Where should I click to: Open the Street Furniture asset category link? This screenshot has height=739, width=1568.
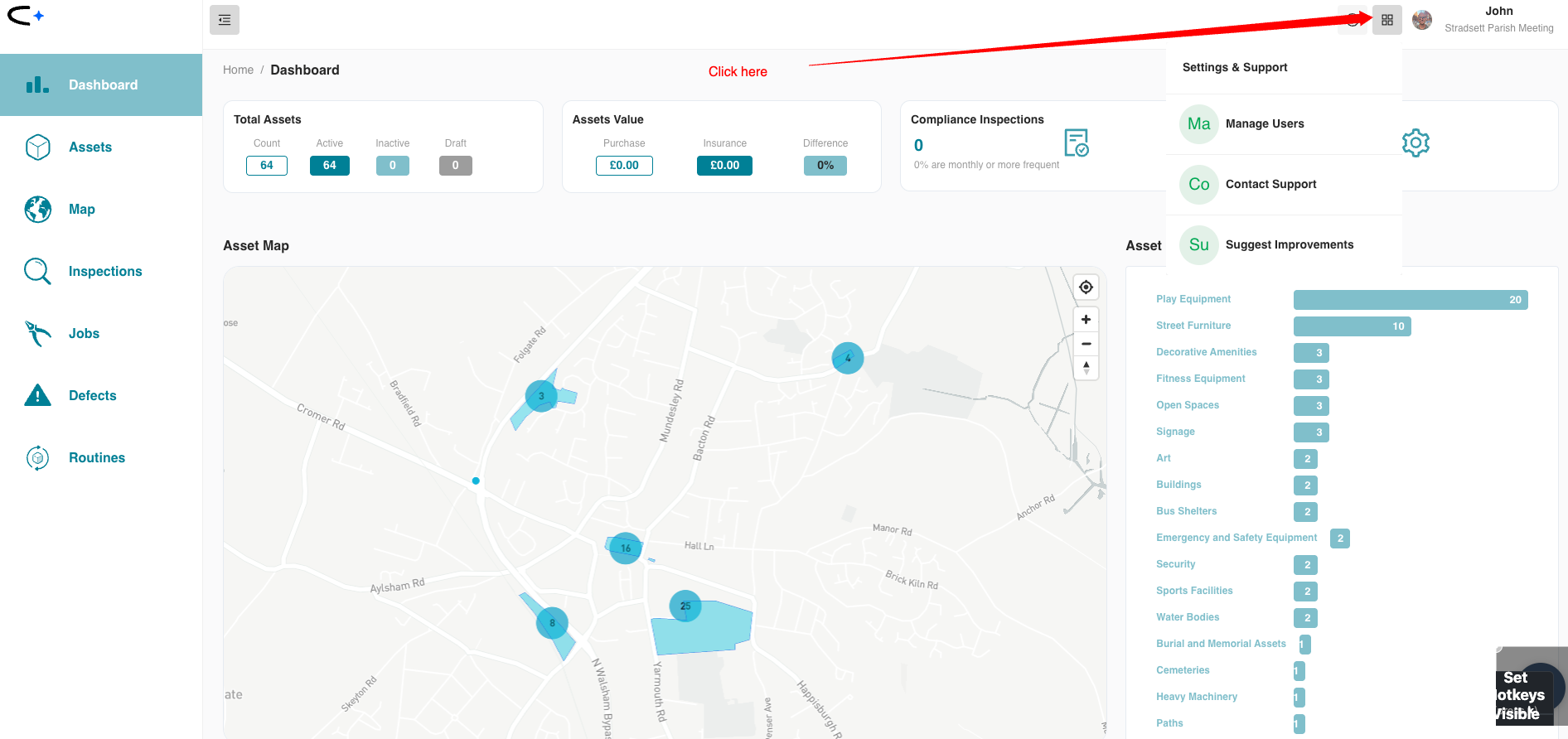pyautogui.click(x=1193, y=326)
